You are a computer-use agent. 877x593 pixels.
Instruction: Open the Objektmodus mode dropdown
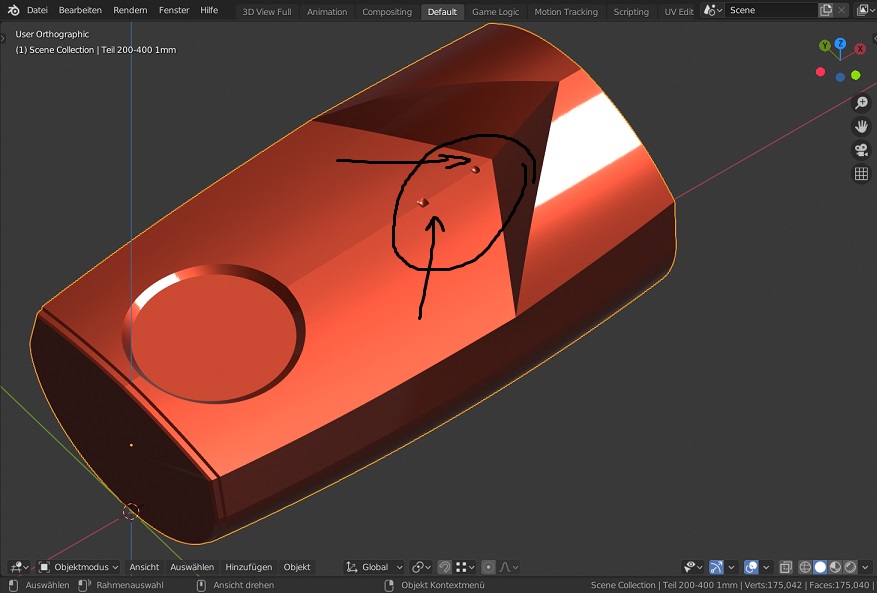click(x=79, y=567)
